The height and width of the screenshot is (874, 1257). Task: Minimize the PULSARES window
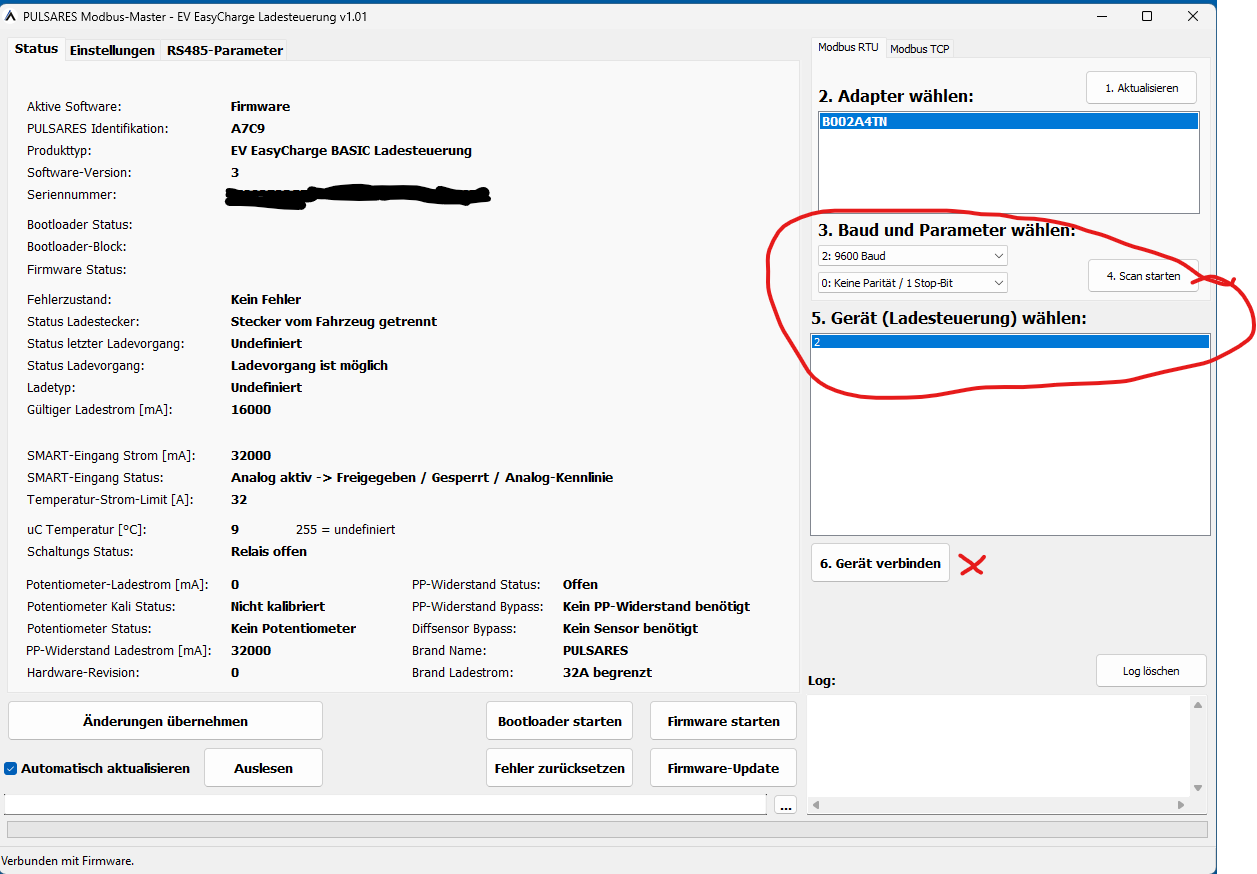pyautogui.click(x=1101, y=16)
